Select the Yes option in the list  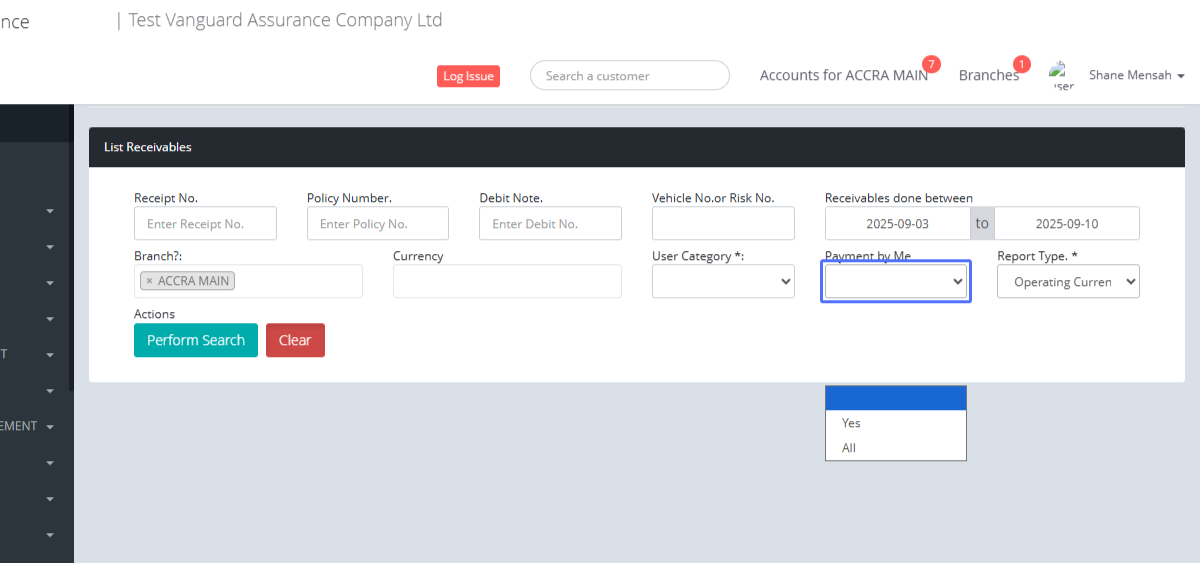click(x=895, y=423)
